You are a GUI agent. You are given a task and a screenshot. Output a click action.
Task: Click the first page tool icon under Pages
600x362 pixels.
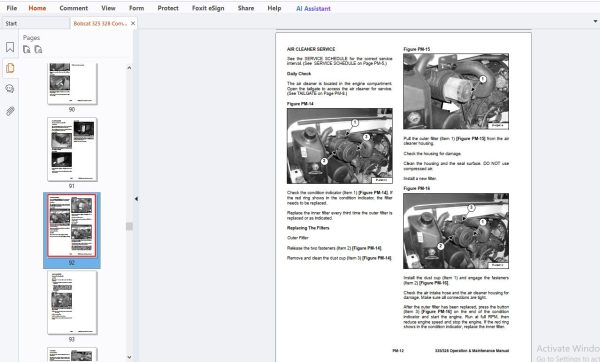click(27, 49)
